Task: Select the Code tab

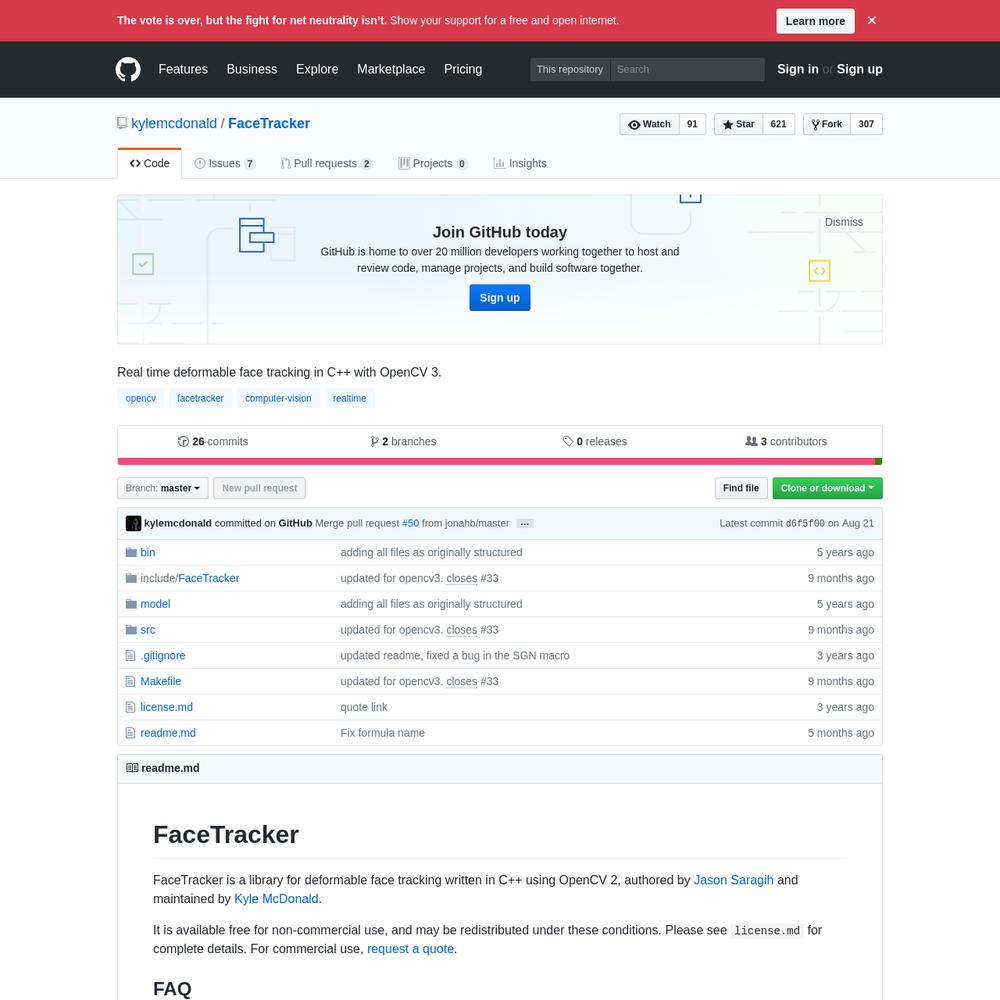Action: (x=149, y=163)
